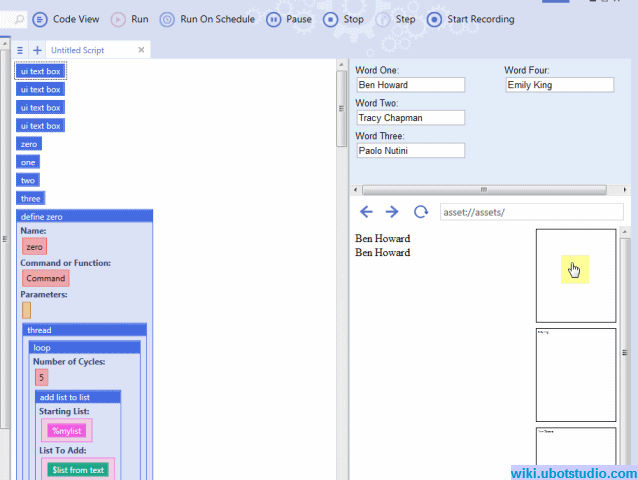The width and height of the screenshot is (638, 480).
Task: Close the Untitled Script tab
Action: (141, 50)
